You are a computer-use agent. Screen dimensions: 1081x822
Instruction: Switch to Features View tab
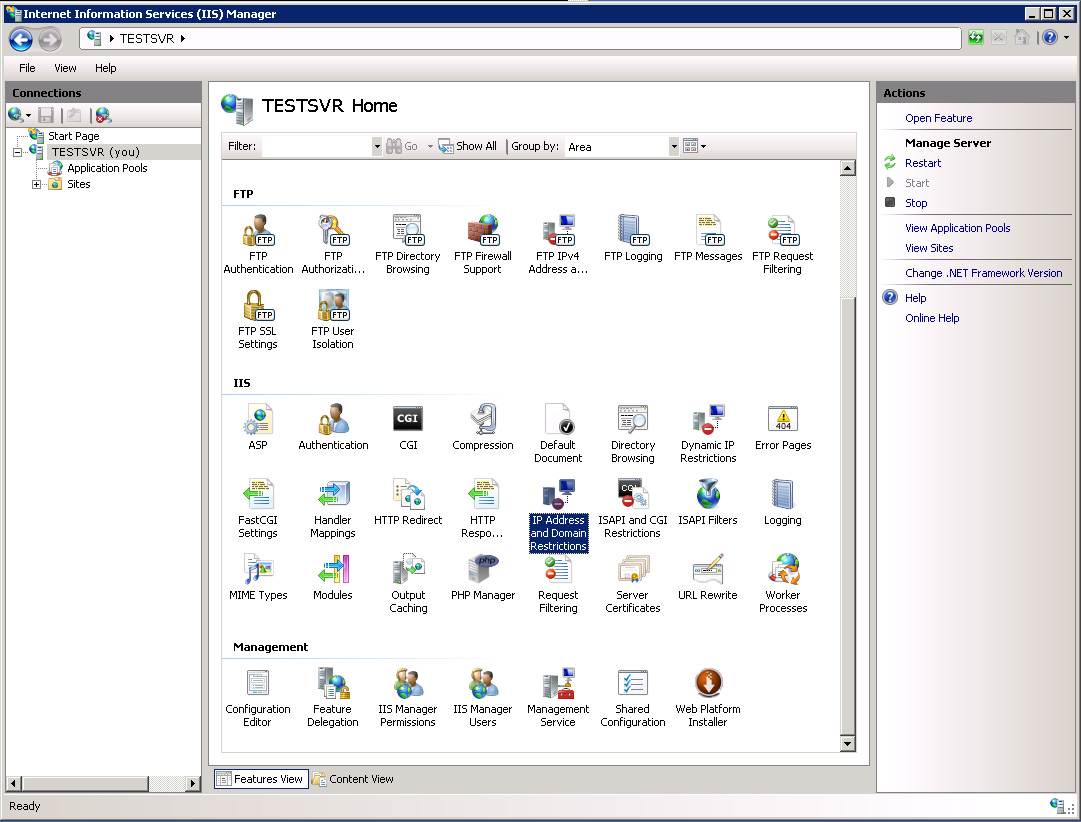[x=261, y=779]
